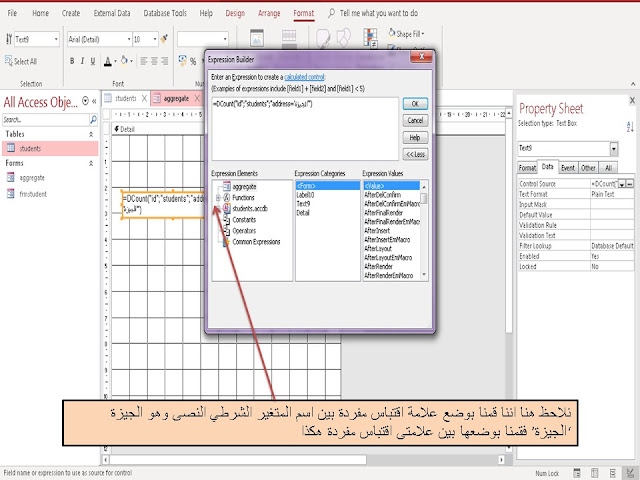Switch to the Arrange ribbon tab

[x=269, y=13]
